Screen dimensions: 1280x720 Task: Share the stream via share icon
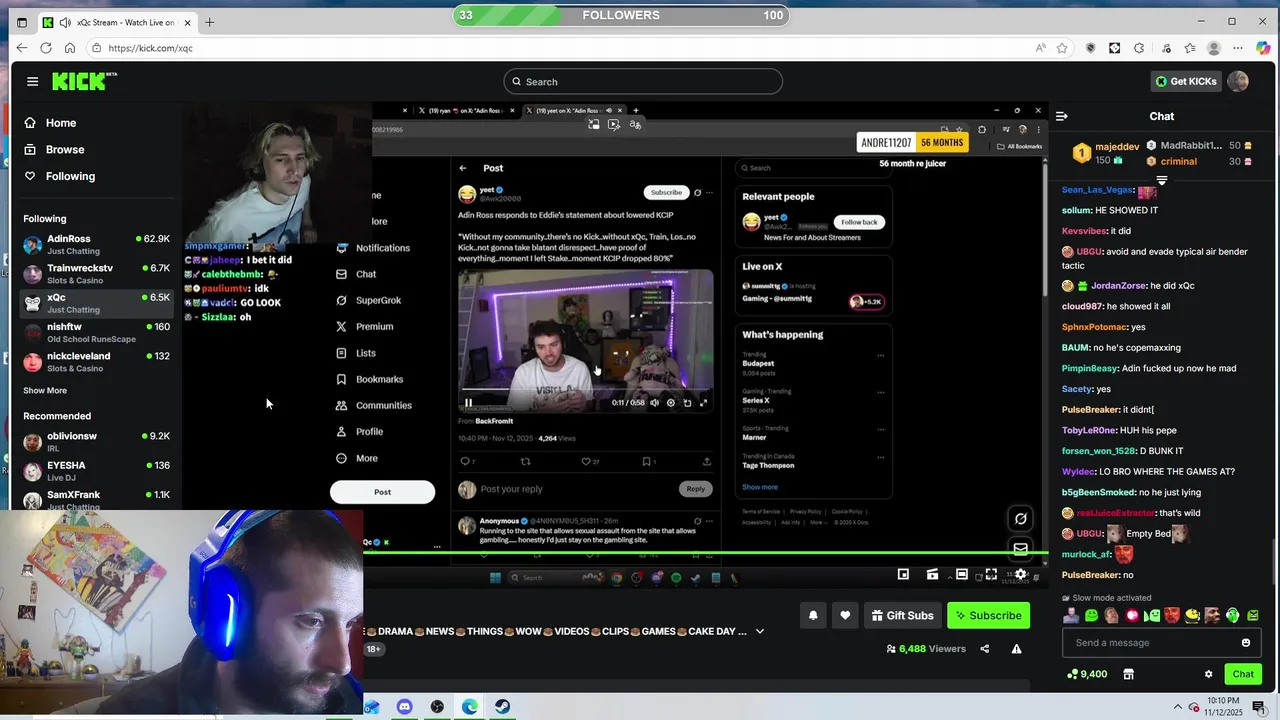(984, 649)
